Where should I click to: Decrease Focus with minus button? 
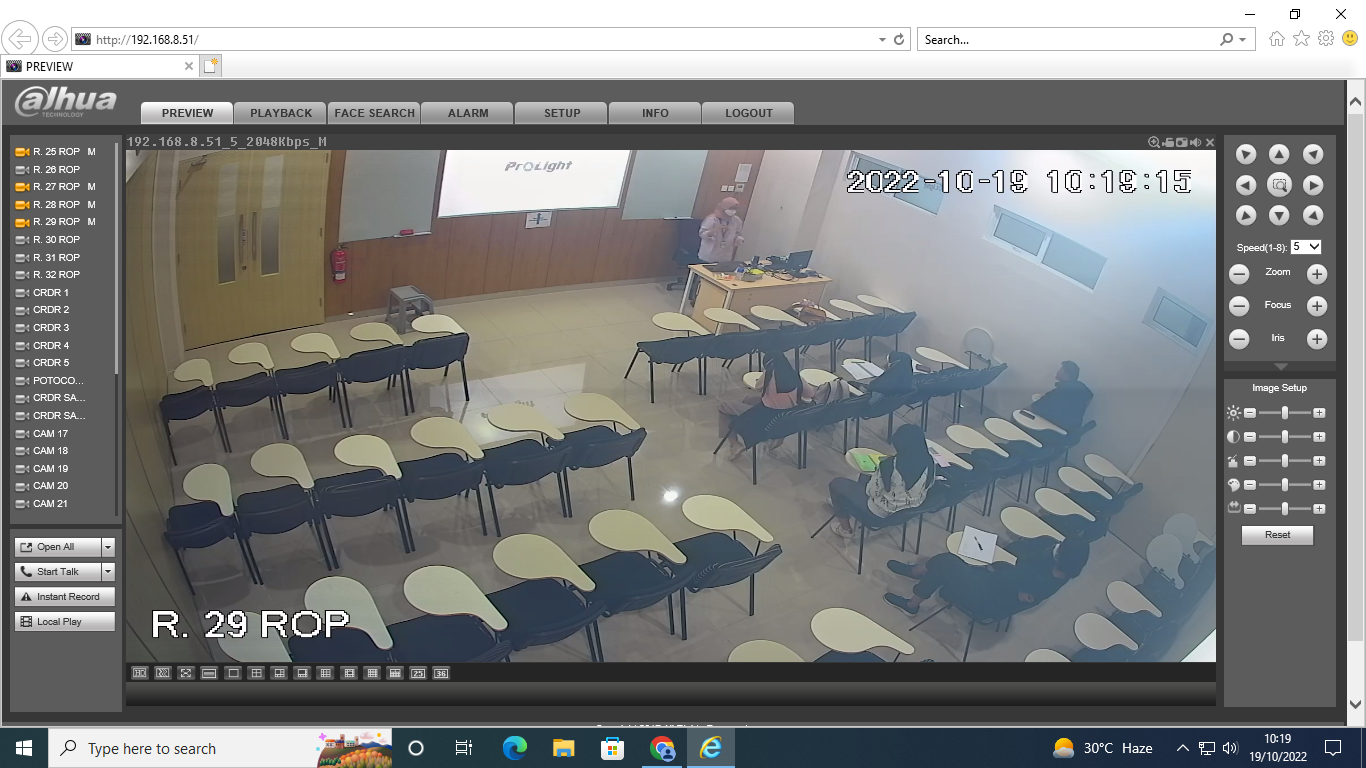pyautogui.click(x=1239, y=307)
